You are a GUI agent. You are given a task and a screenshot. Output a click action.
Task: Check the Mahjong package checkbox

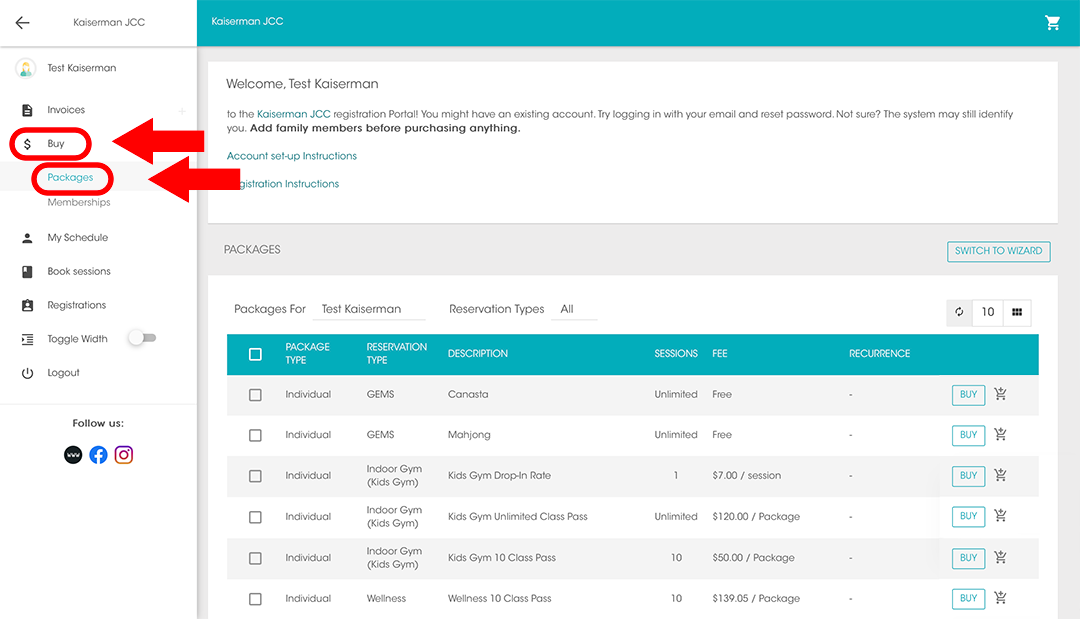pyautogui.click(x=255, y=435)
